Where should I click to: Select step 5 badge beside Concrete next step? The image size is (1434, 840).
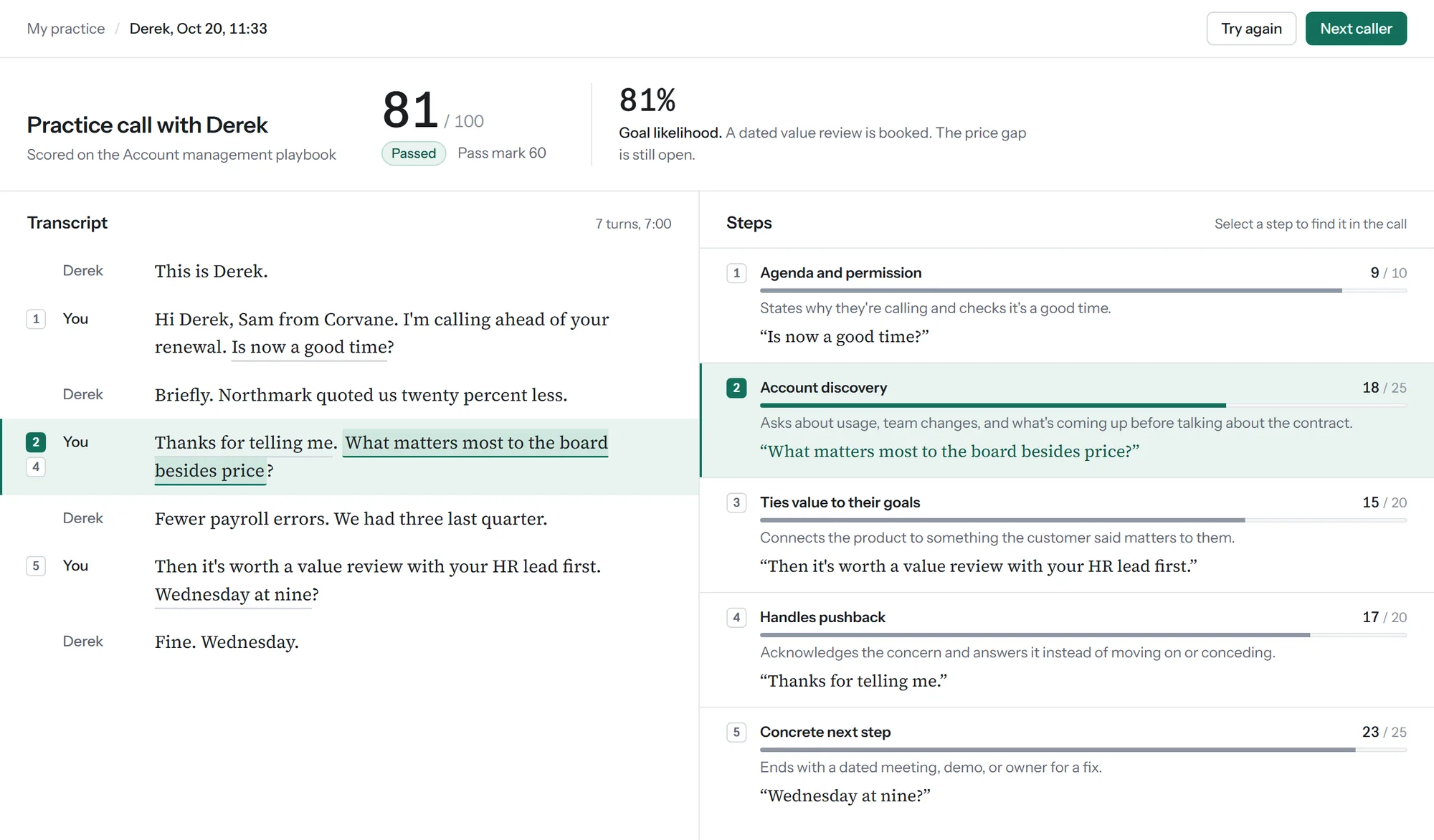coord(736,732)
